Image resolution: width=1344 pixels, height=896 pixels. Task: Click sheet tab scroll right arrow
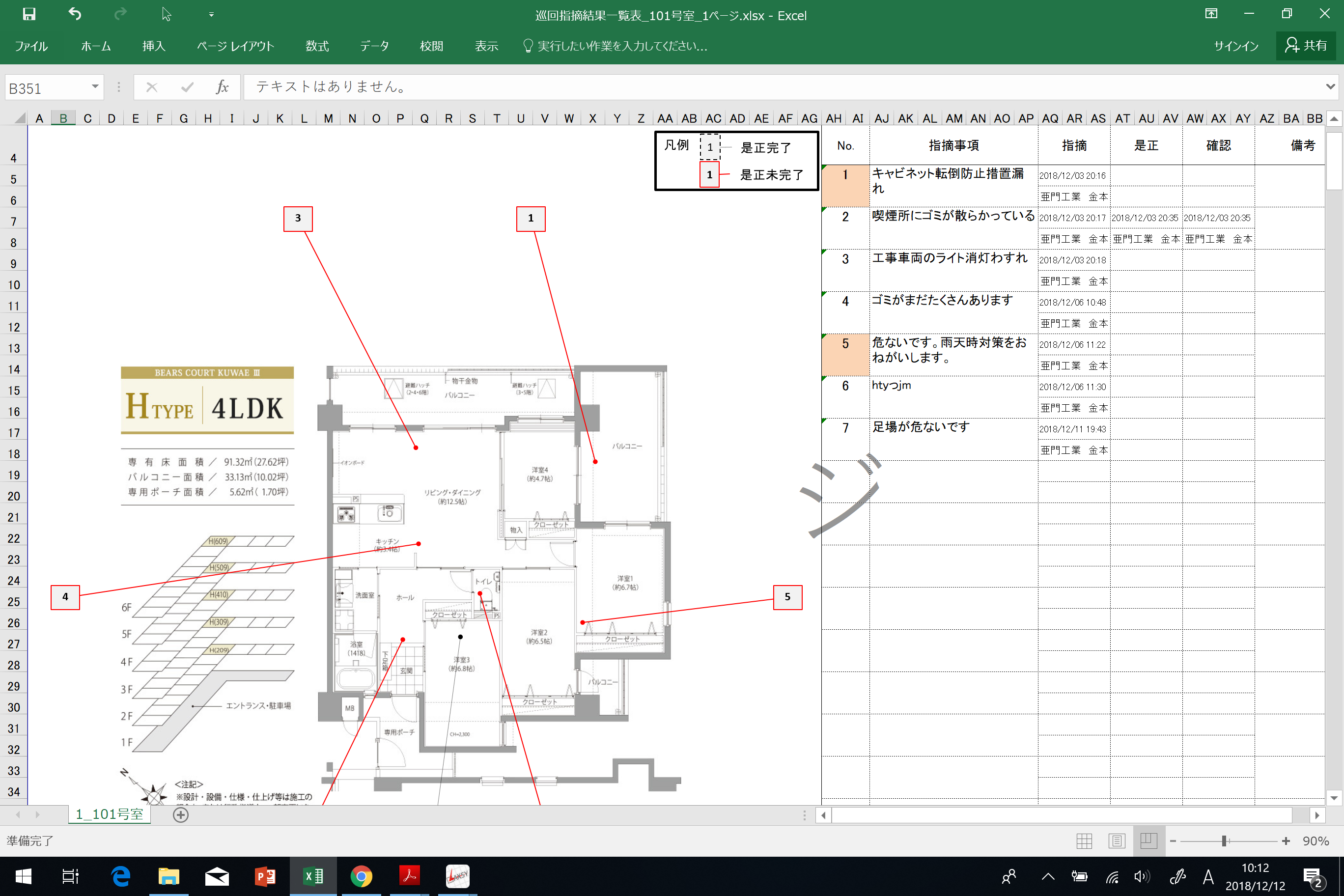click(x=38, y=815)
